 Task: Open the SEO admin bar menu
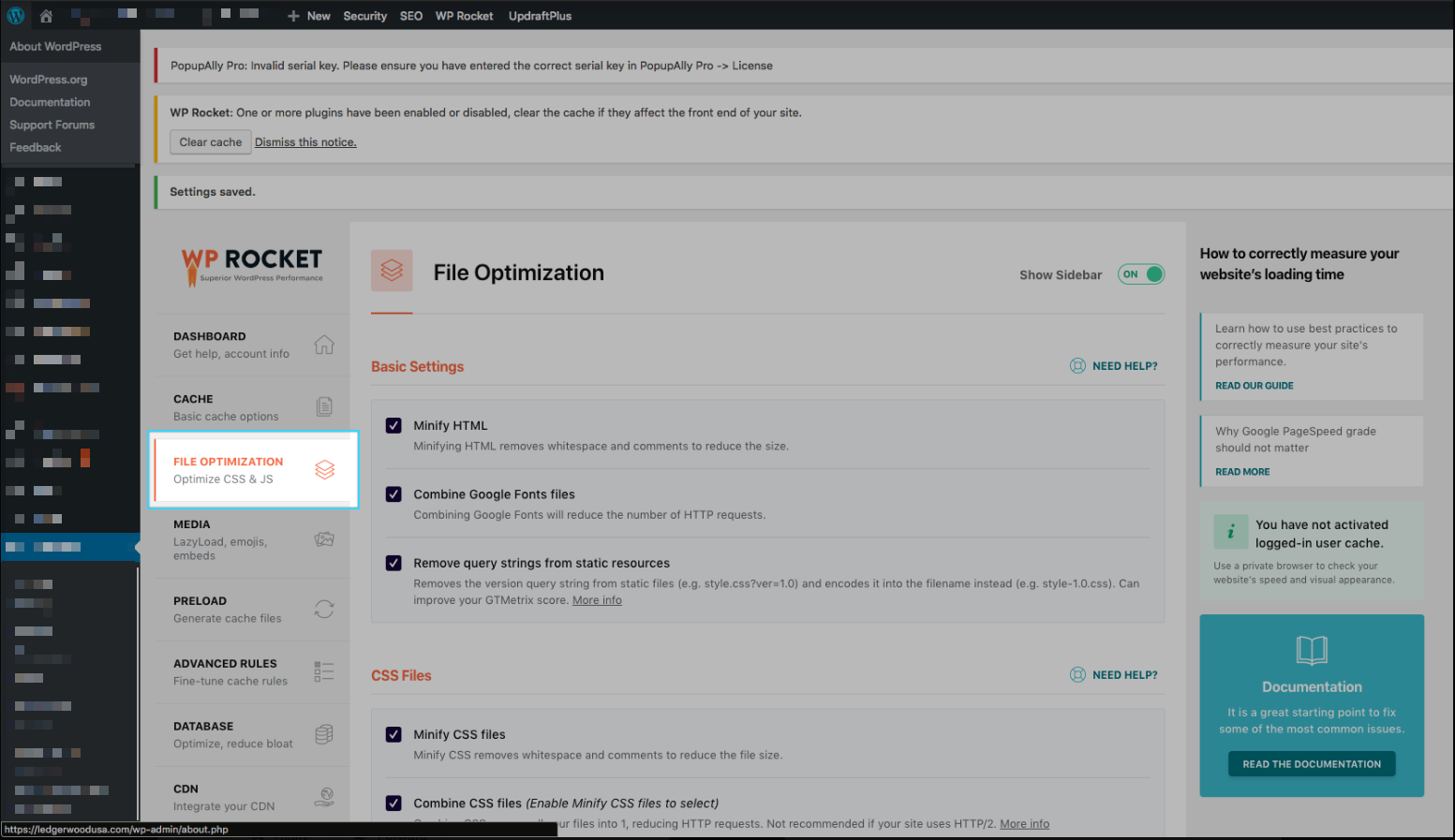click(411, 16)
